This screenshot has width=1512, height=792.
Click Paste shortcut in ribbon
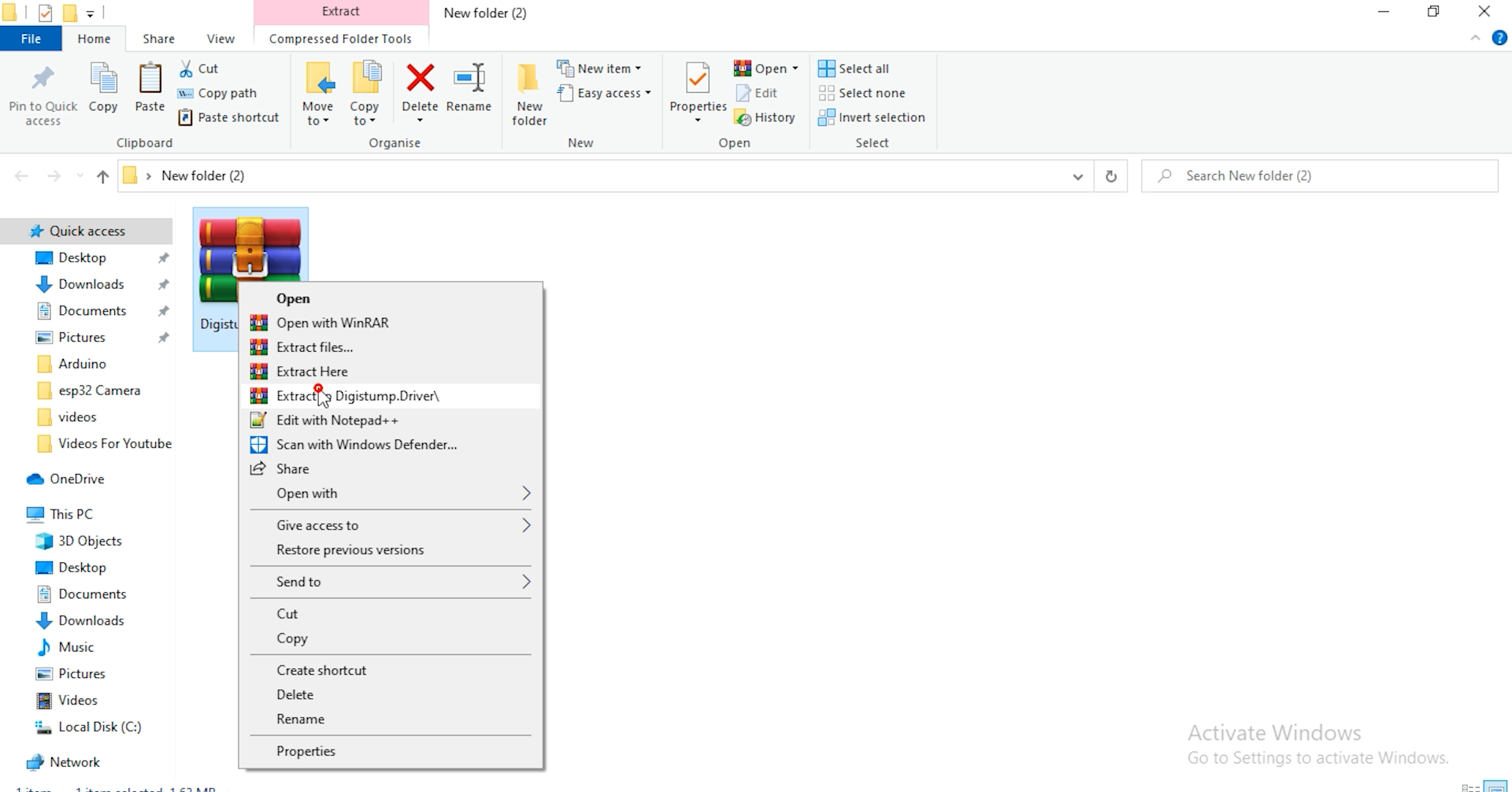[x=228, y=117]
